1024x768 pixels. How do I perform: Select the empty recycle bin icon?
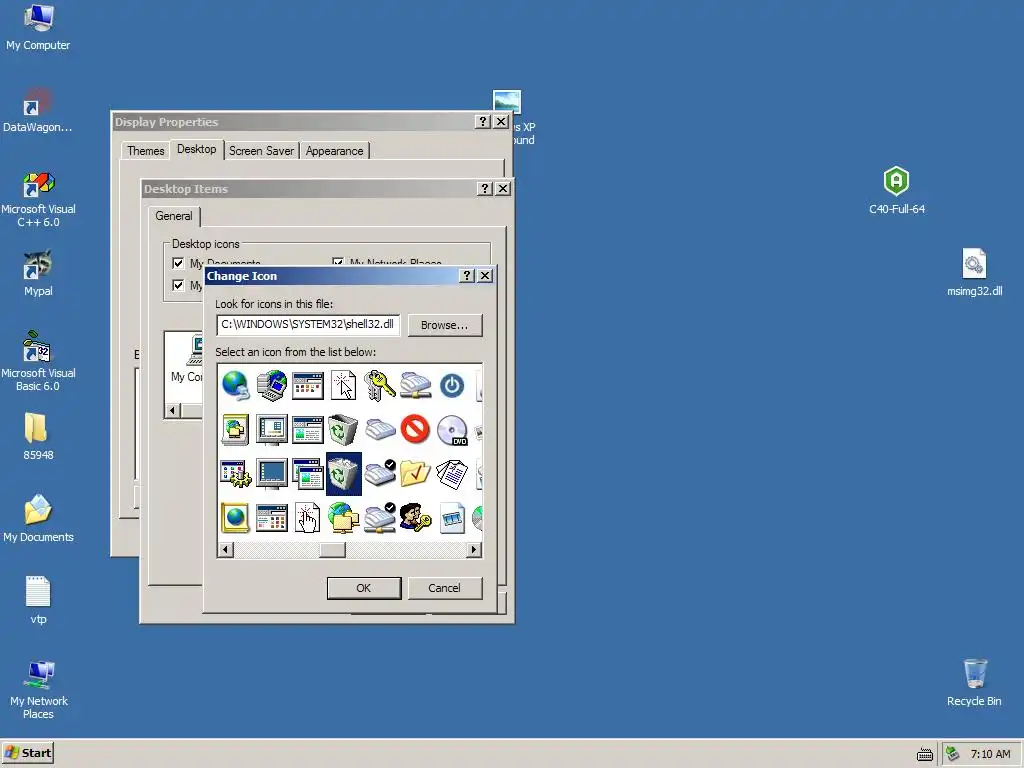pyautogui.click(x=344, y=430)
